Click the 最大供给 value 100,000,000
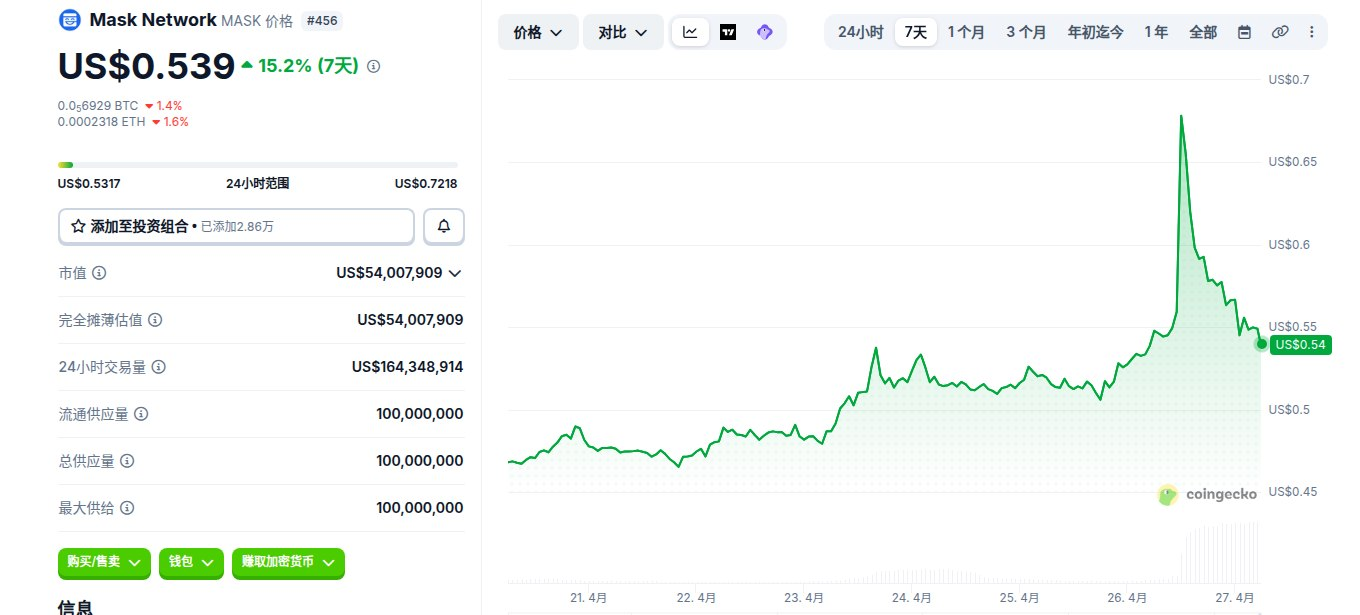Viewport: 1360px width, 615px height. point(420,508)
